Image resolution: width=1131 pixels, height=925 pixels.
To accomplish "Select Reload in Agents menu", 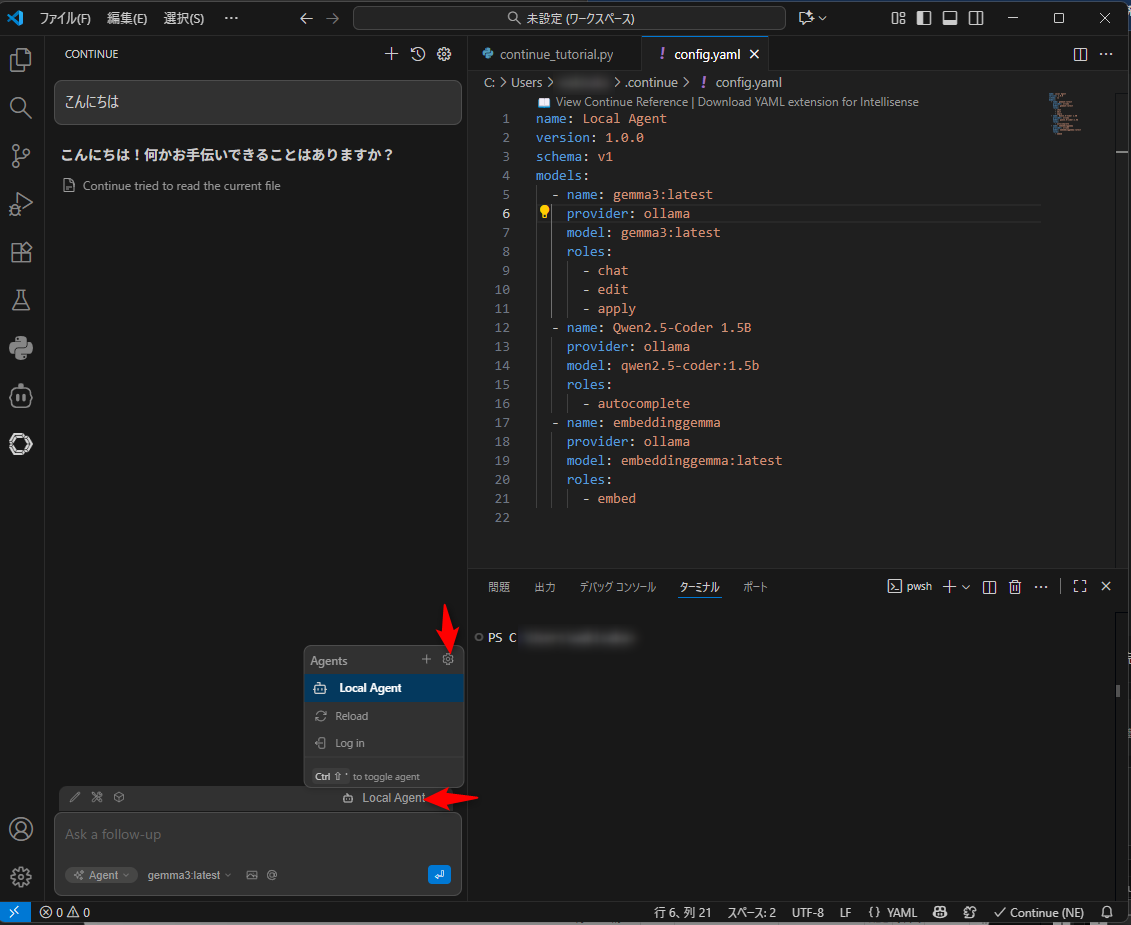I will 351,716.
